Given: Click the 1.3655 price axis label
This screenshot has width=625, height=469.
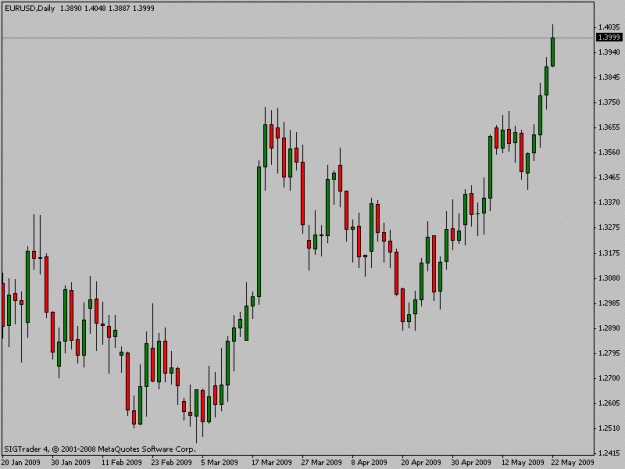Looking at the screenshot, I should 609,127.
